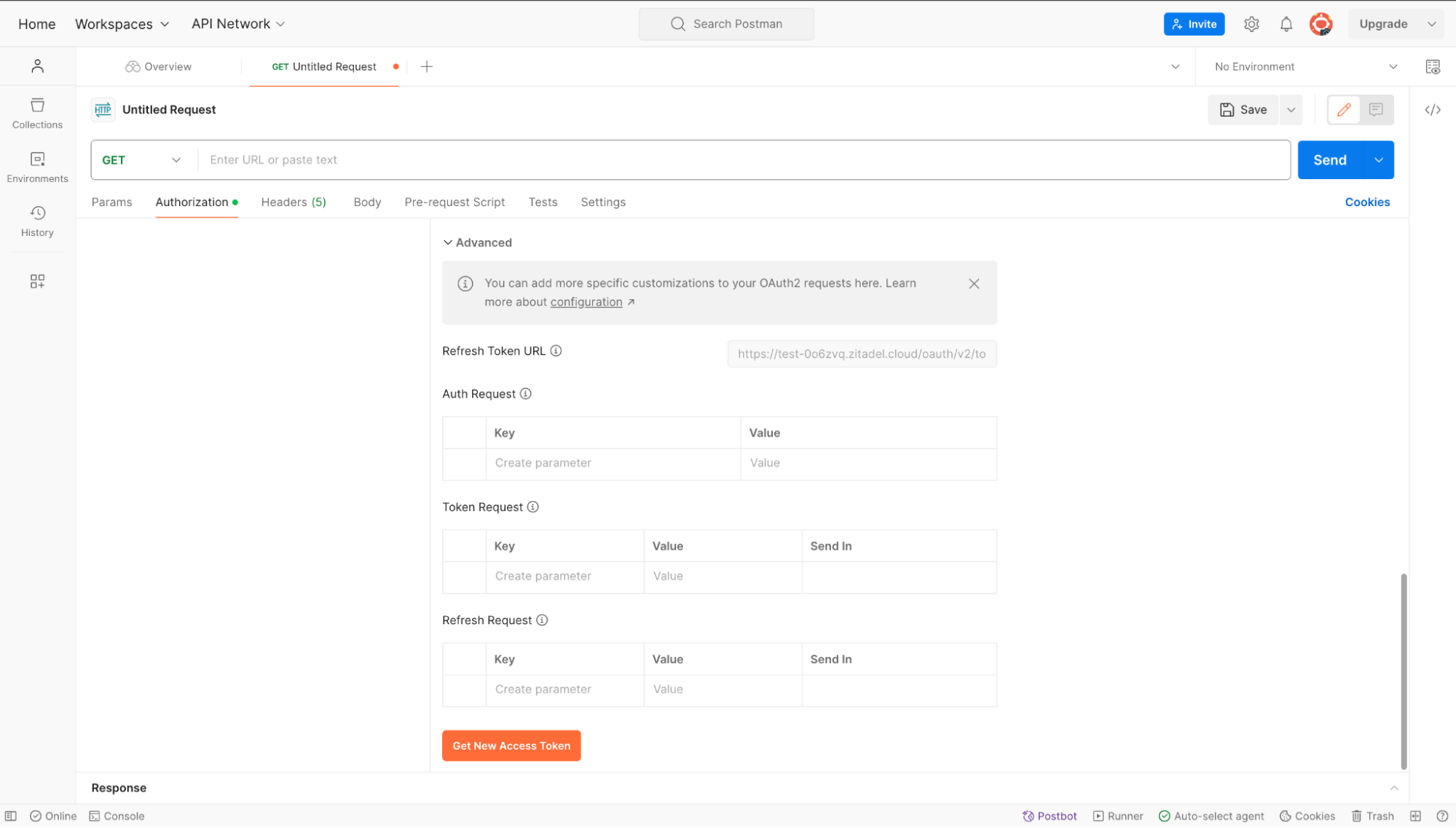Viewport: 1456px width, 828px height.
Task: Follow the configuration link
Action: [586, 302]
